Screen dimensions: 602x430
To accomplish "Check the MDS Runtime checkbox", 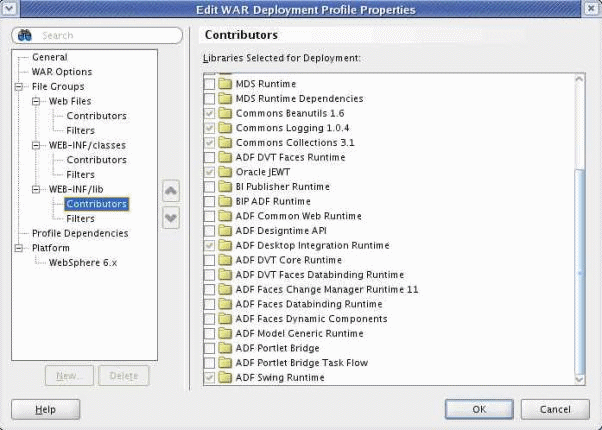I will click(x=209, y=84).
